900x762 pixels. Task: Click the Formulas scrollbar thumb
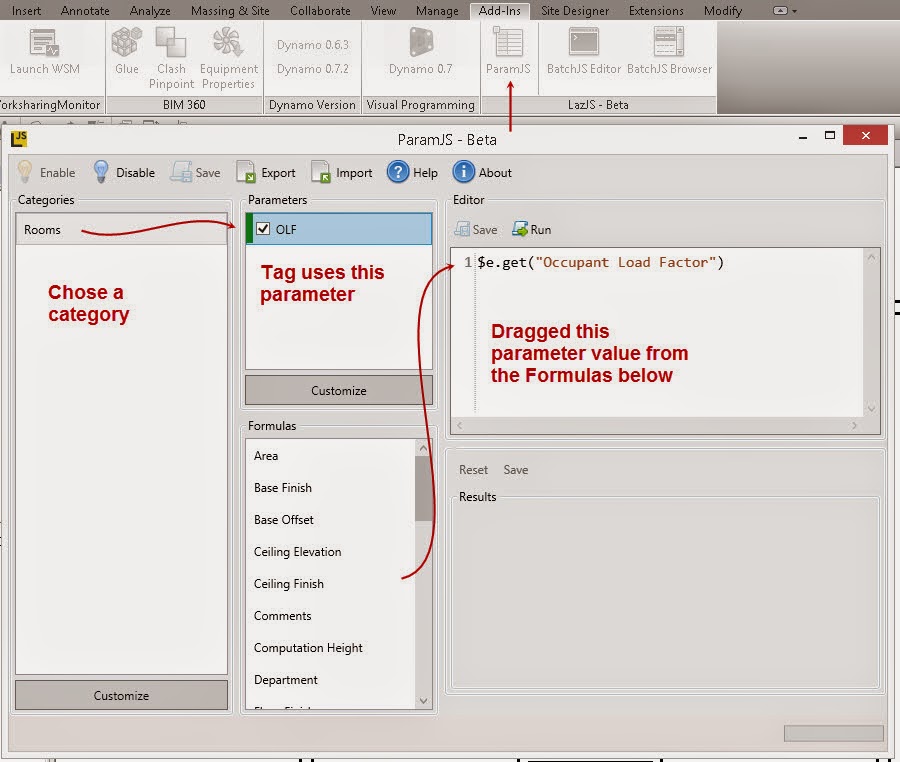(424, 488)
